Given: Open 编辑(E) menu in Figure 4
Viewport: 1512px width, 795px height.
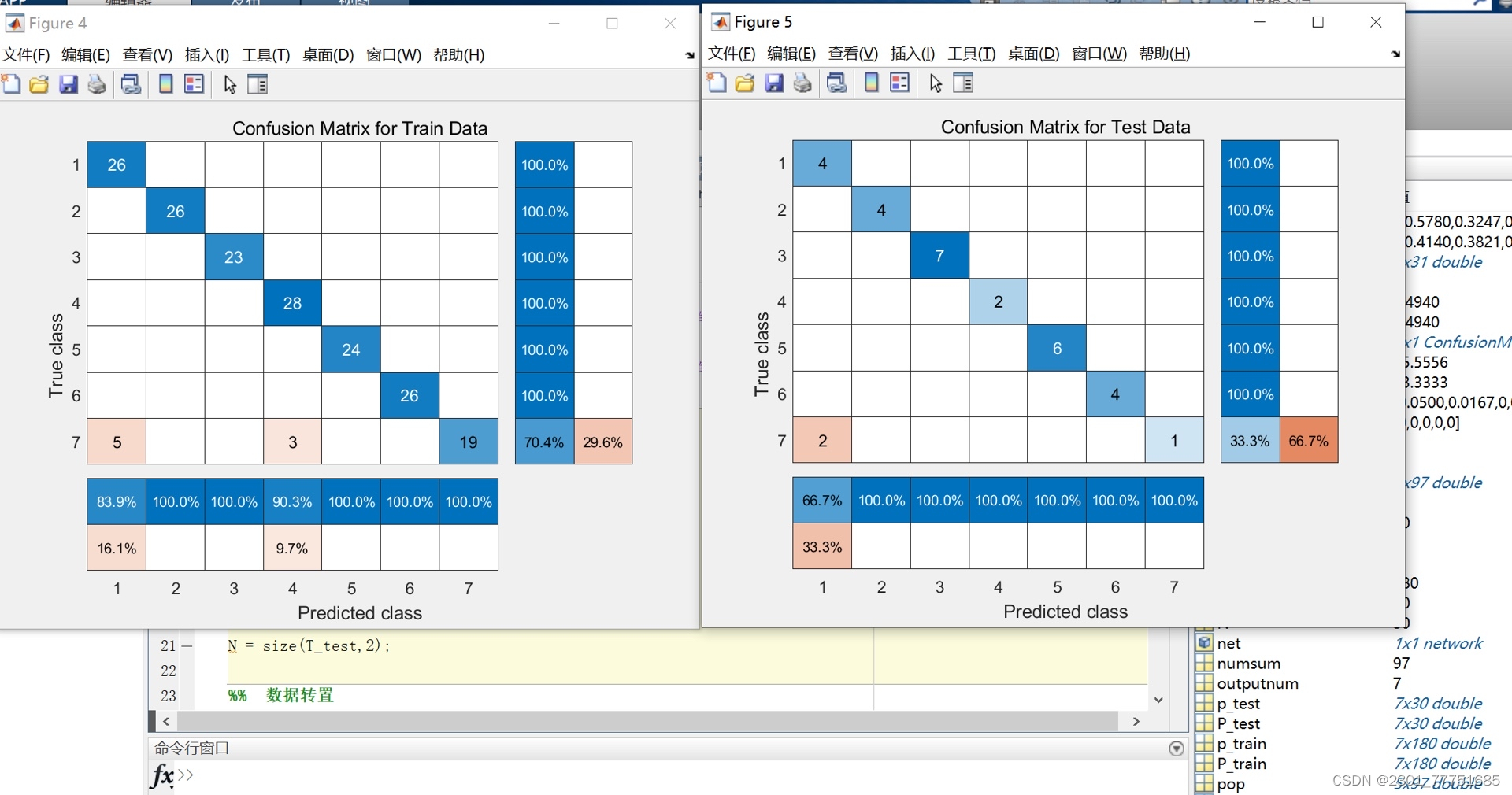Looking at the screenshot, I should (86, 54).
